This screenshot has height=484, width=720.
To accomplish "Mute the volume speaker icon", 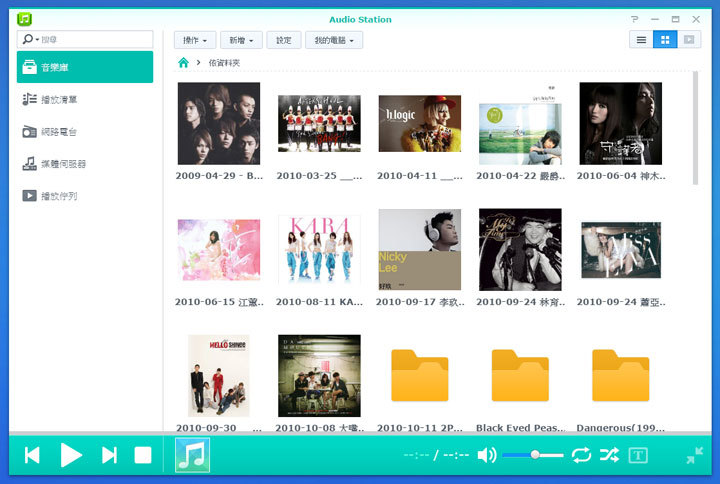I will click(486, 456).
